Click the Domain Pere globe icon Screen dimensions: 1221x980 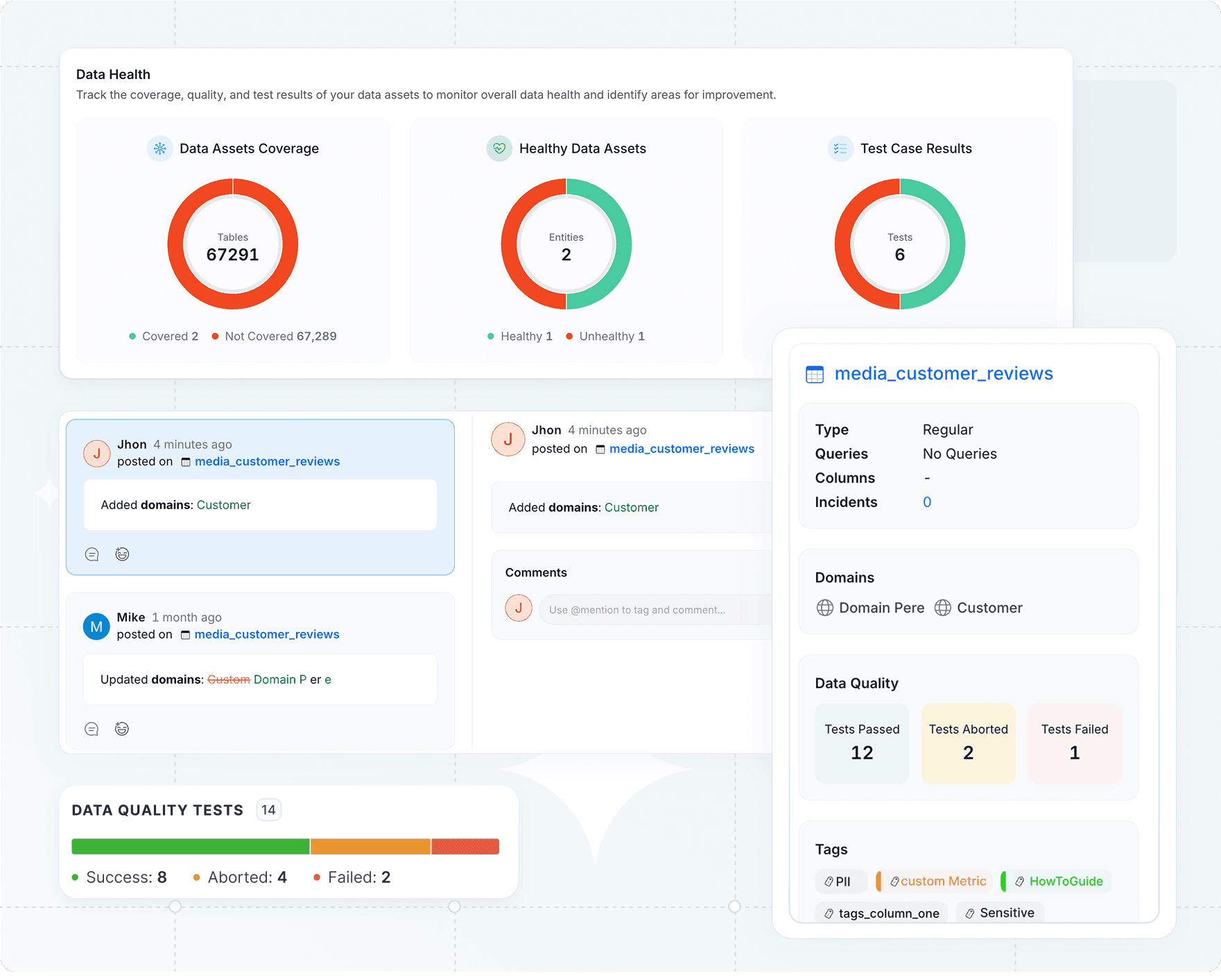825,608
